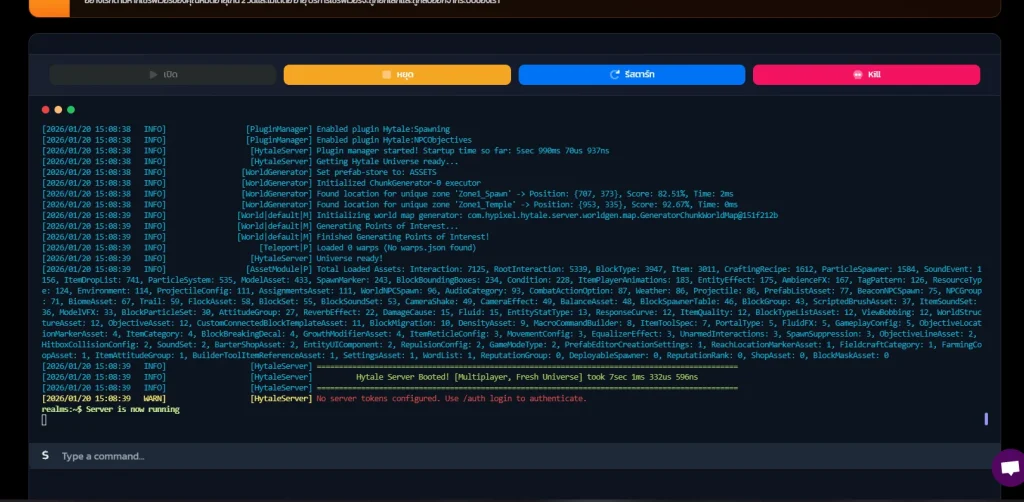This screenshot has height=502, width=1024.
Task: Click the yellow Stop (หยุด) button
Action: pyautogui.click(x=397, y=75)
